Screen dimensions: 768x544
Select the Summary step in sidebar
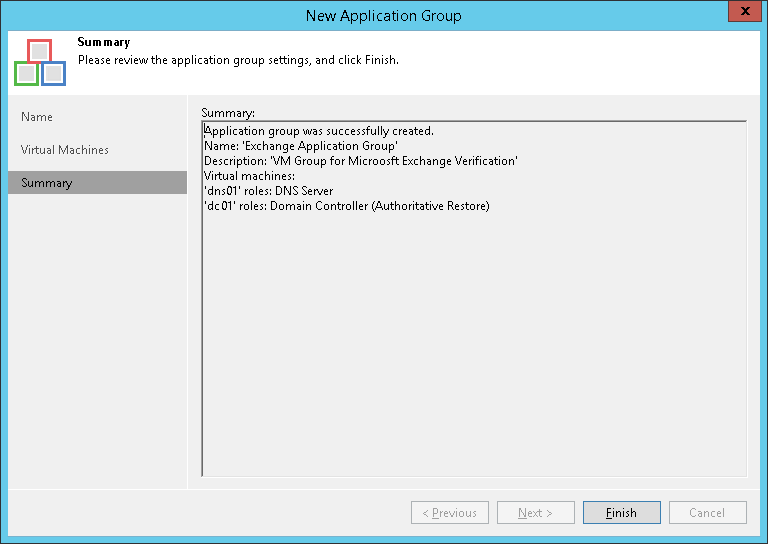pyautogui.click(x=47, y=183)
